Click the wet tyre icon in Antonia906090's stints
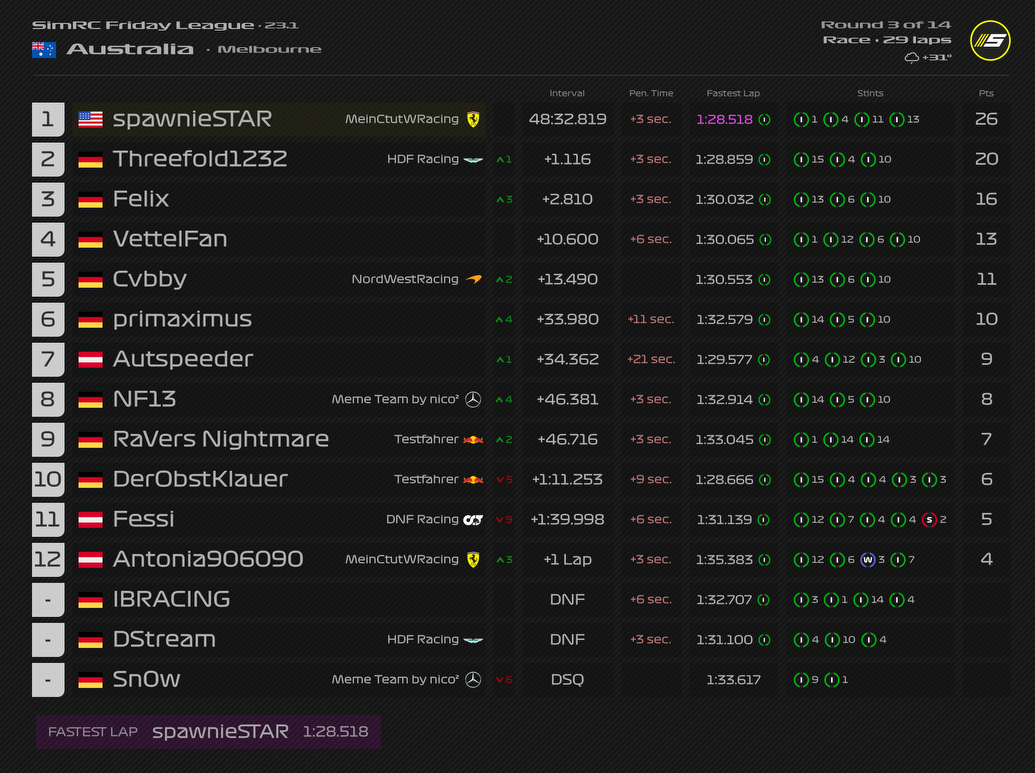 tap(867, 559)
